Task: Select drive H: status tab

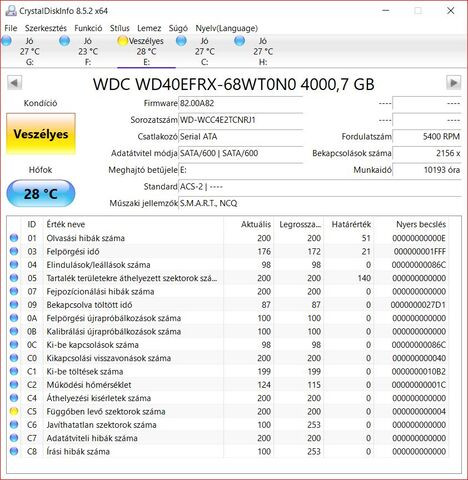Action: click(263, 51)
